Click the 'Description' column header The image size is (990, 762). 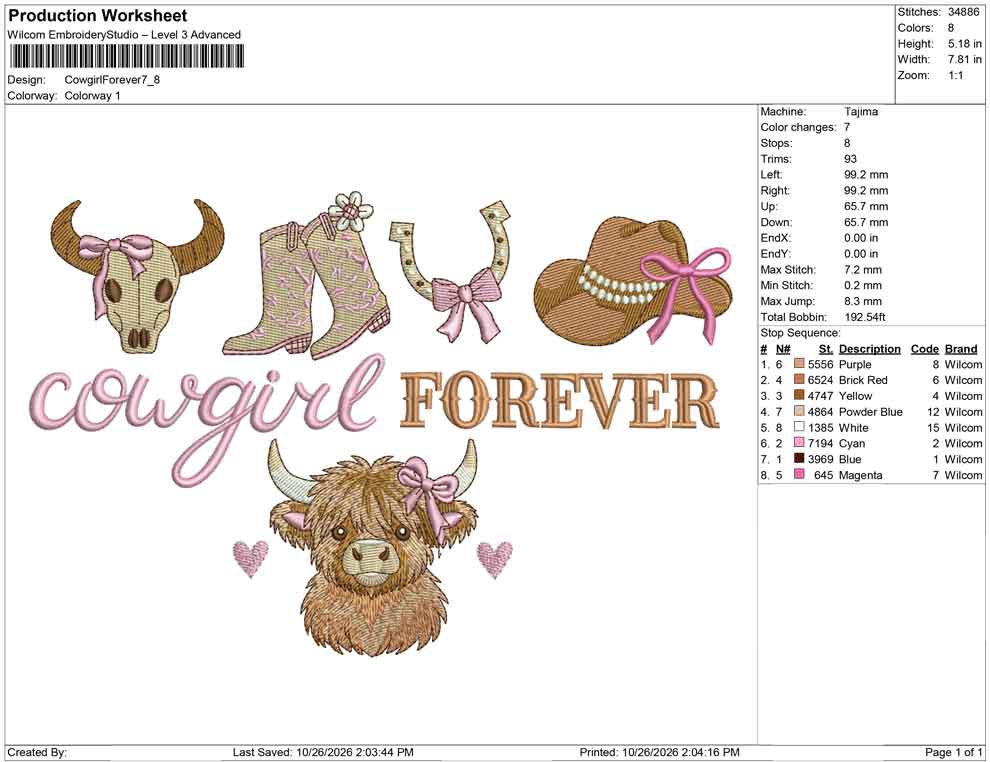coord(869,348)
